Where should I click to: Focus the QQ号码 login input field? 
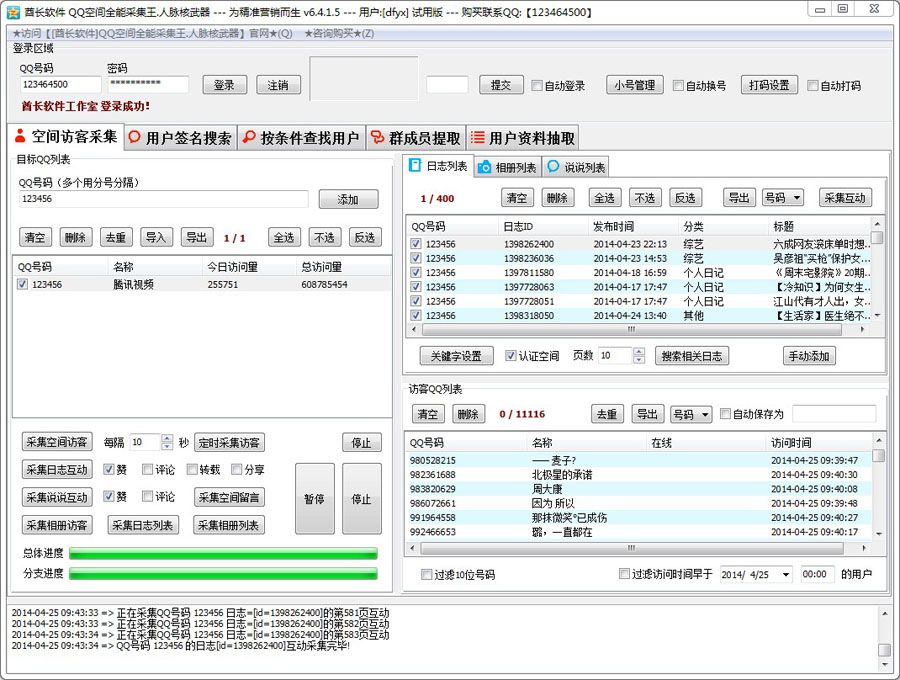pyautogui.click(x=60, y=84)
